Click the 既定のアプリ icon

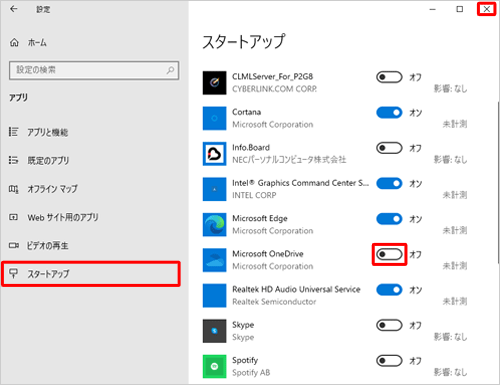click(13, 160)
